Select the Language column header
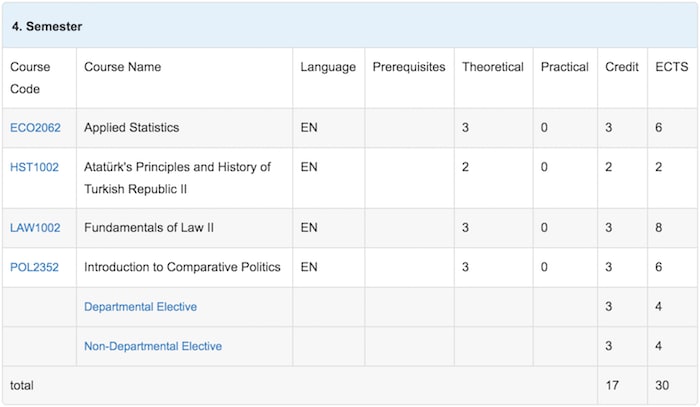 point(327,68)
